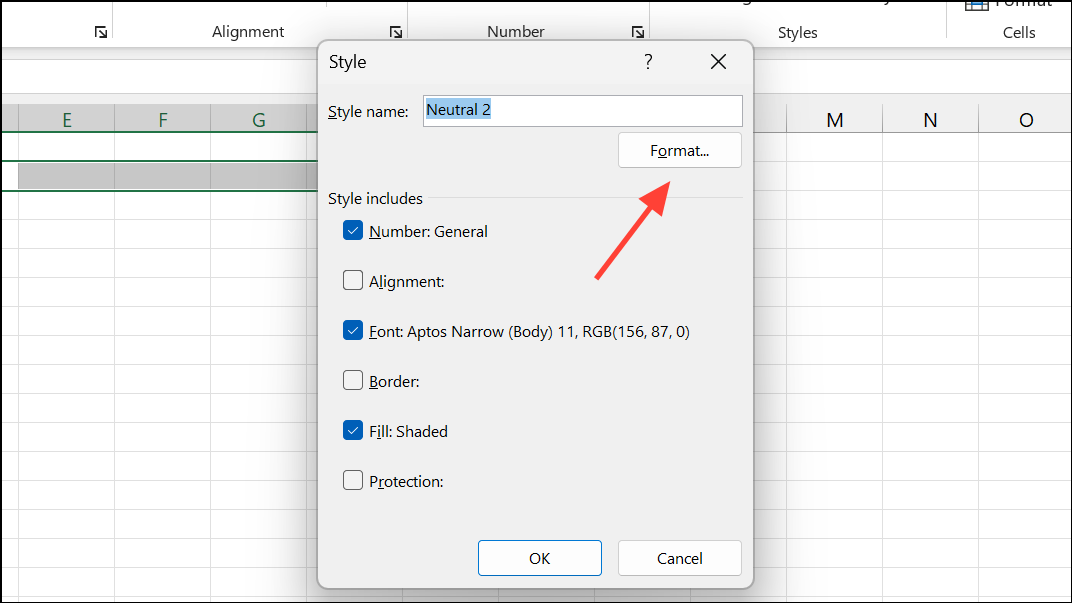
Task: Select column header G
Action: coord(258,119)
